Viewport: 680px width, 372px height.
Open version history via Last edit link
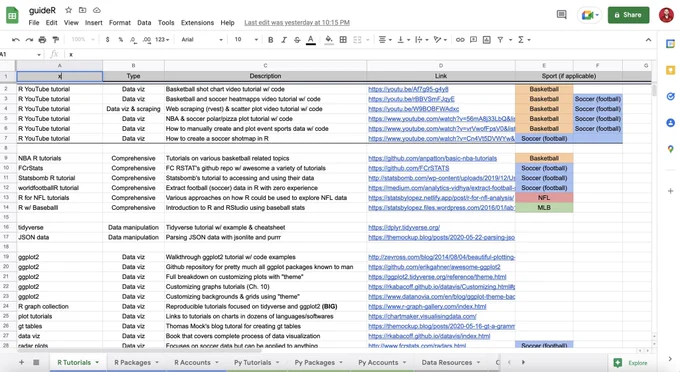click(x=297, y=23)
